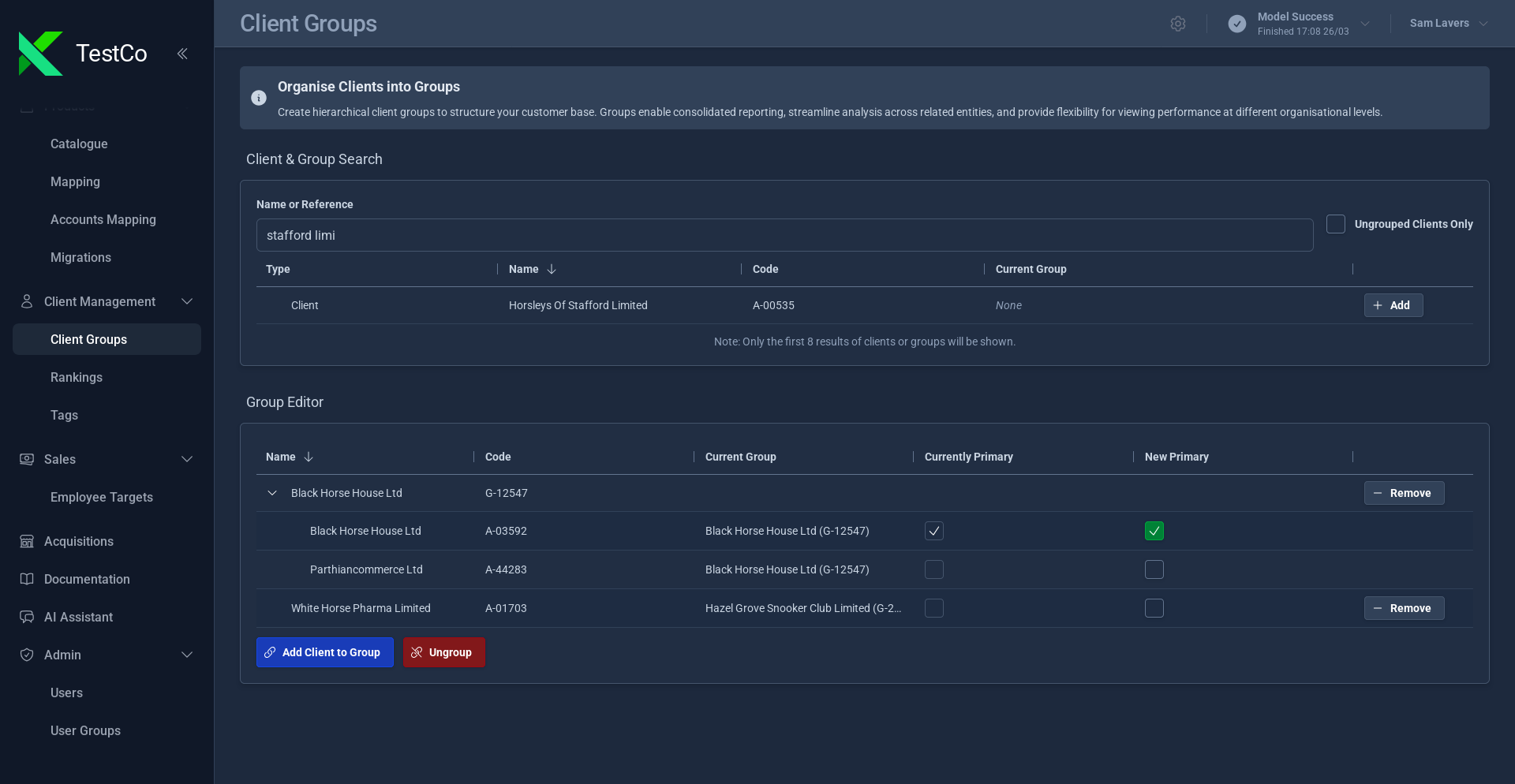This screenshot has height=784, width=1515.
Task: Collapse the sidebar with double chevron icon
Action: click(182, 54)
